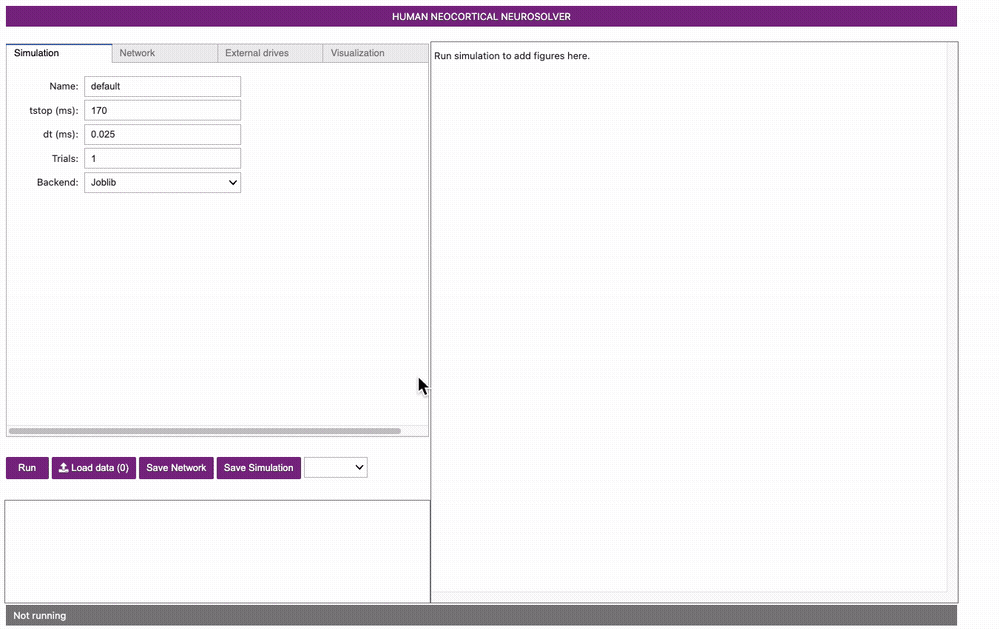Select the dt (ms) input field
Viewport: 1000px width, 630px height.
tap(162, 135)
